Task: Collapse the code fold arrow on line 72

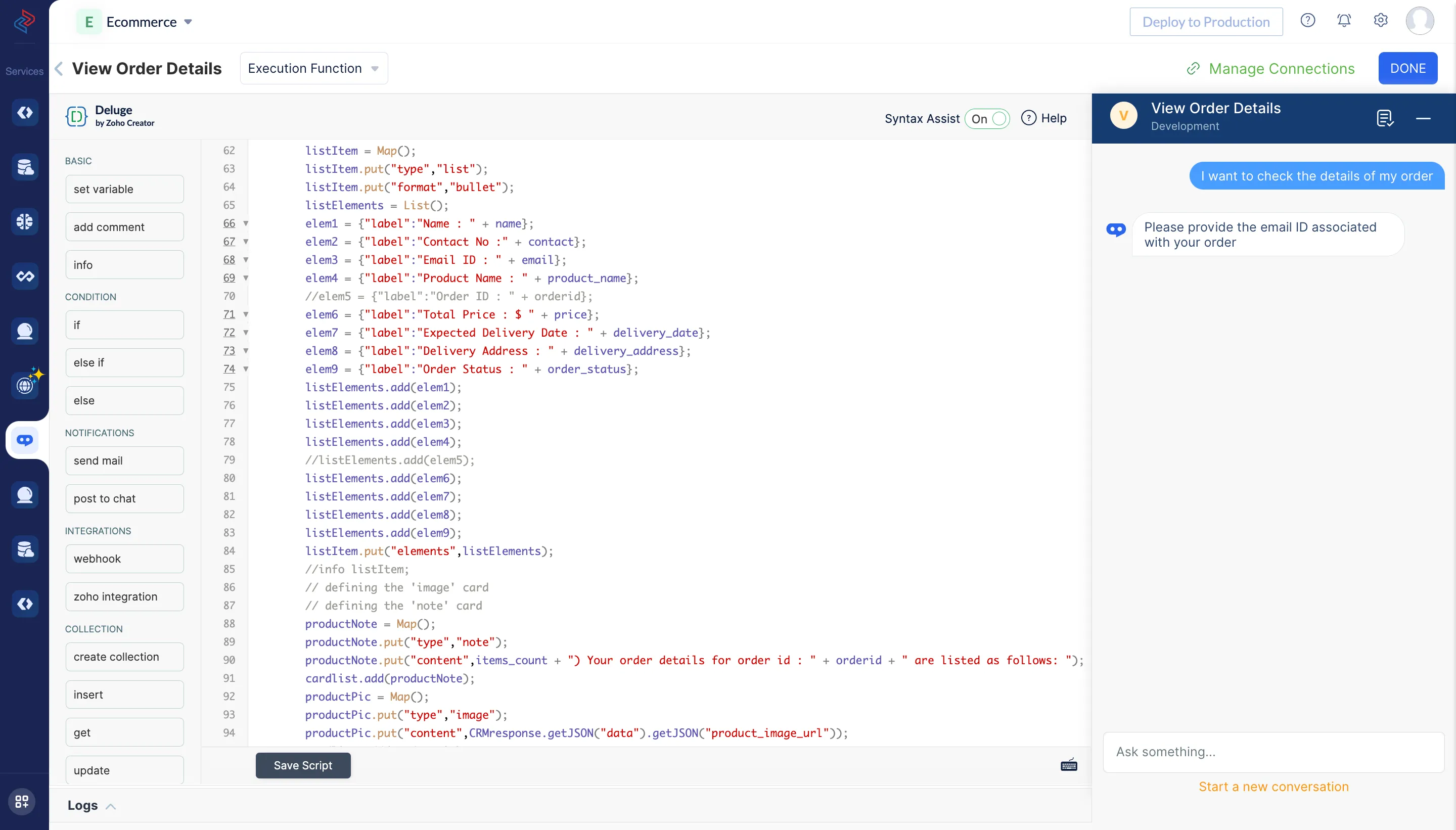Action: click(x=246, y=332)
